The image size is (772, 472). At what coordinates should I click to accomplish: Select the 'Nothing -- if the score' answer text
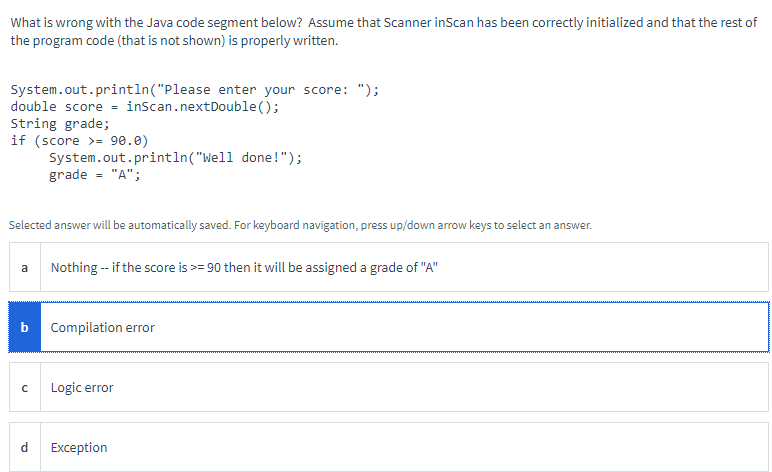point(244,267)
